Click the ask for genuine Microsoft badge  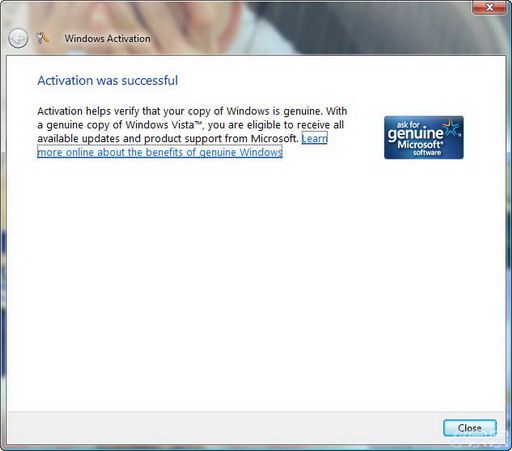tap(424, 137)
